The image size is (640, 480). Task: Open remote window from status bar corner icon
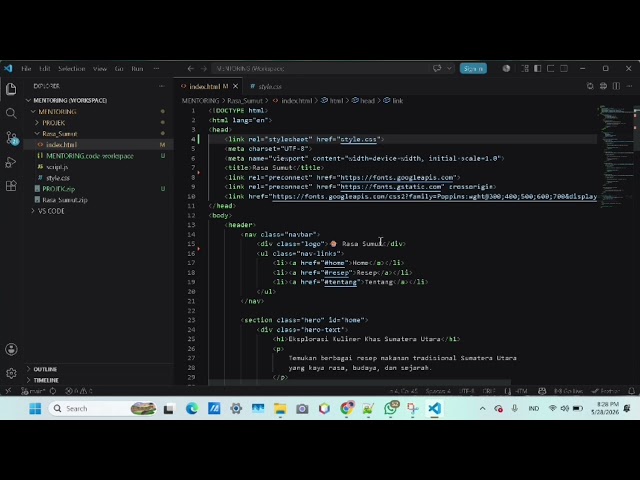click(x=8, y=391)
